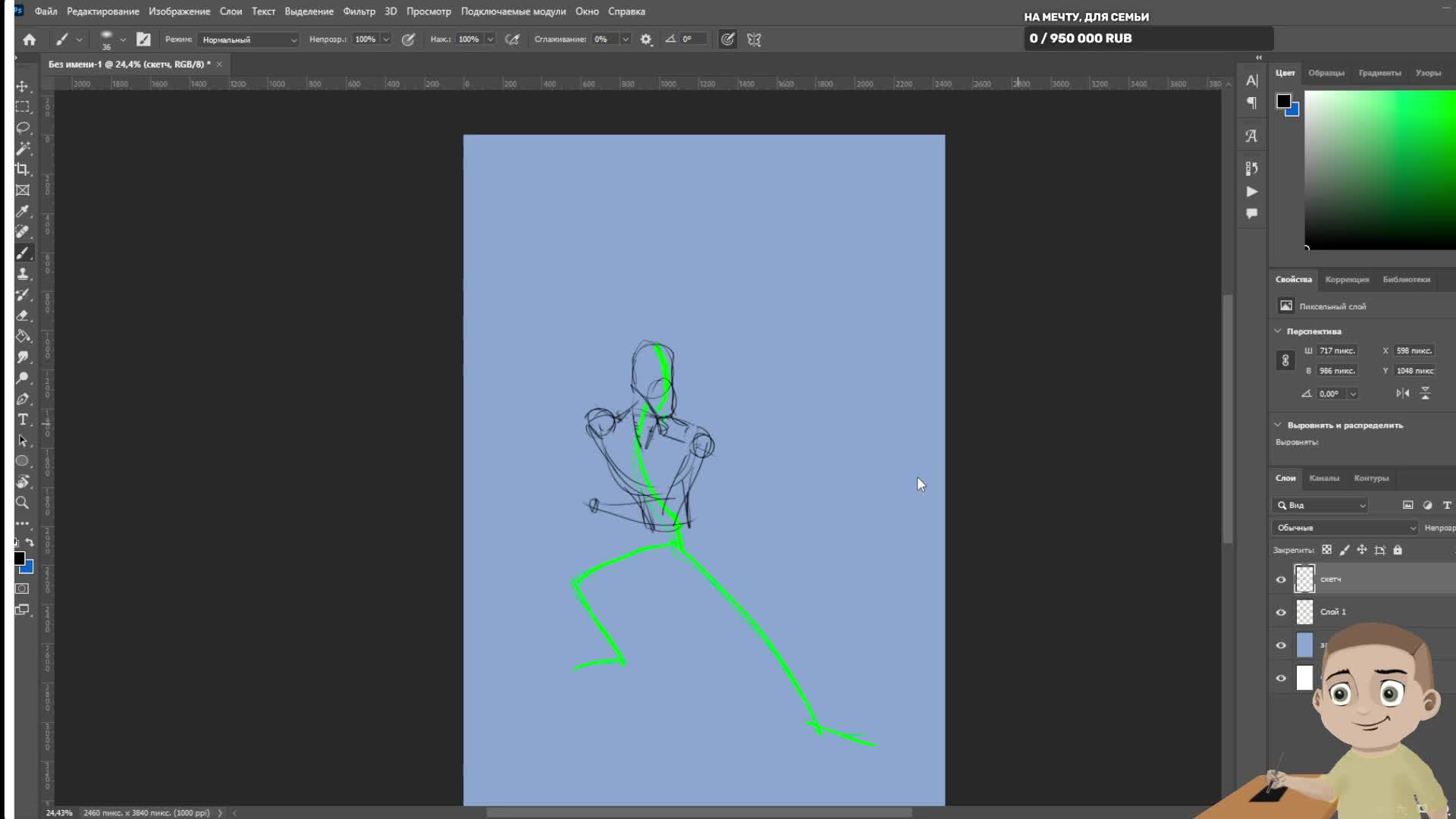This screenshot has height=819, width=1456.
Task: Select the Lasso tool
Action: (x=23, y=127)
